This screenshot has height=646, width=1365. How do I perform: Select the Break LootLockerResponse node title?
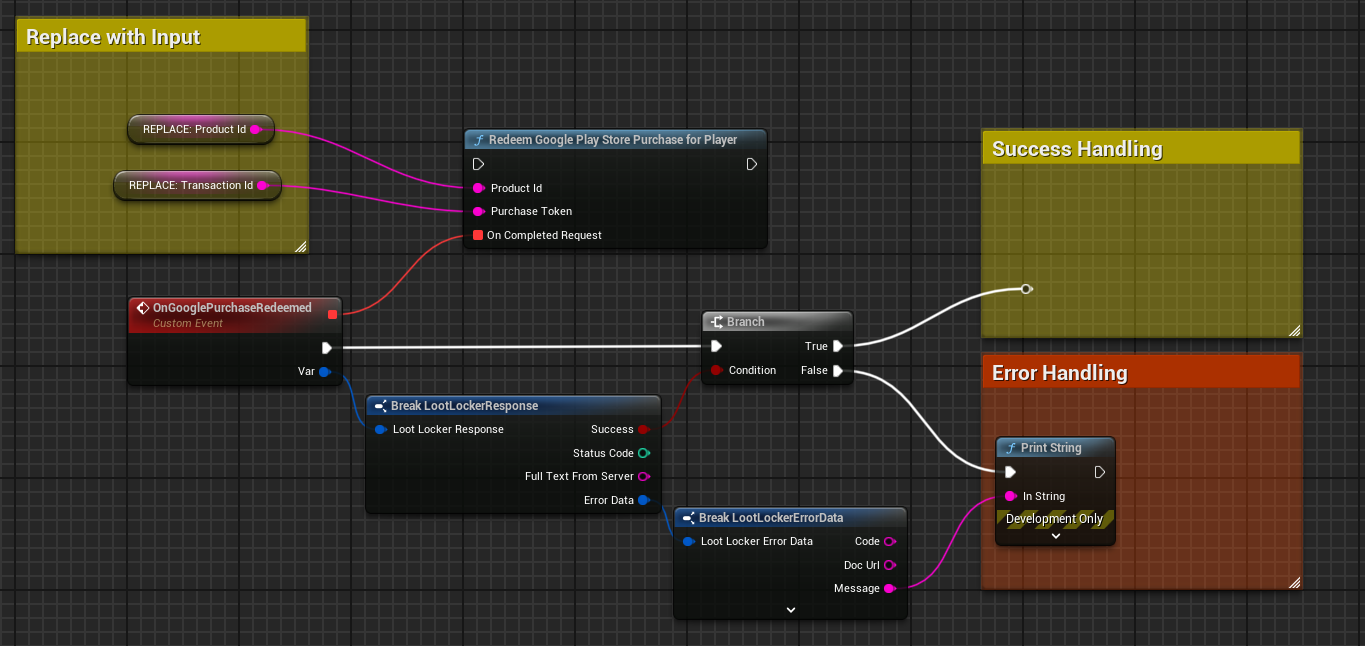tap(465, 406)
